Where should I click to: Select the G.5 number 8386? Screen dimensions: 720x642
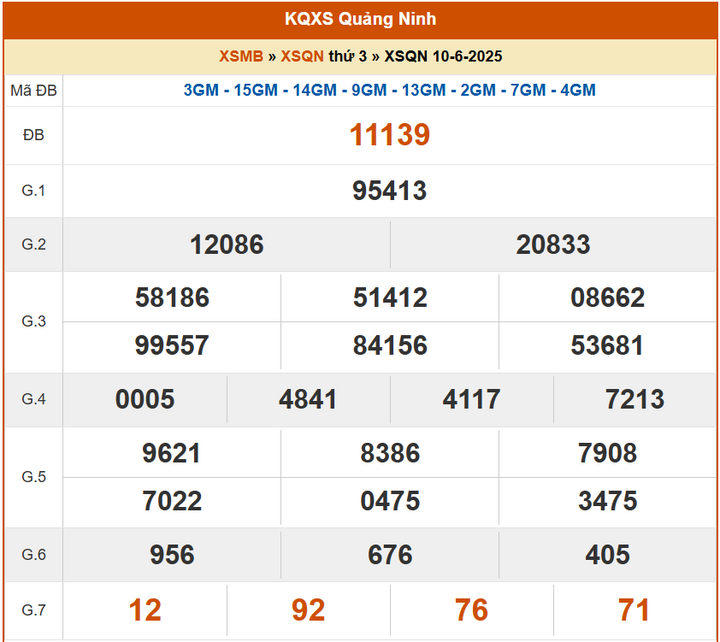390,453
